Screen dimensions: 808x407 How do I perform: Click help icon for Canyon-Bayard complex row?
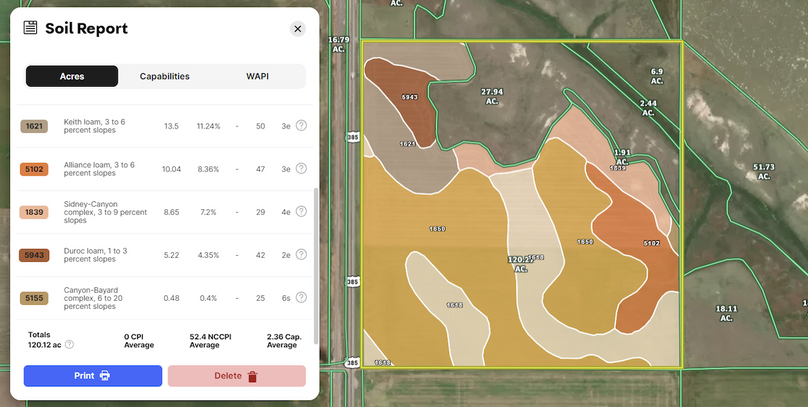[301, 298]
